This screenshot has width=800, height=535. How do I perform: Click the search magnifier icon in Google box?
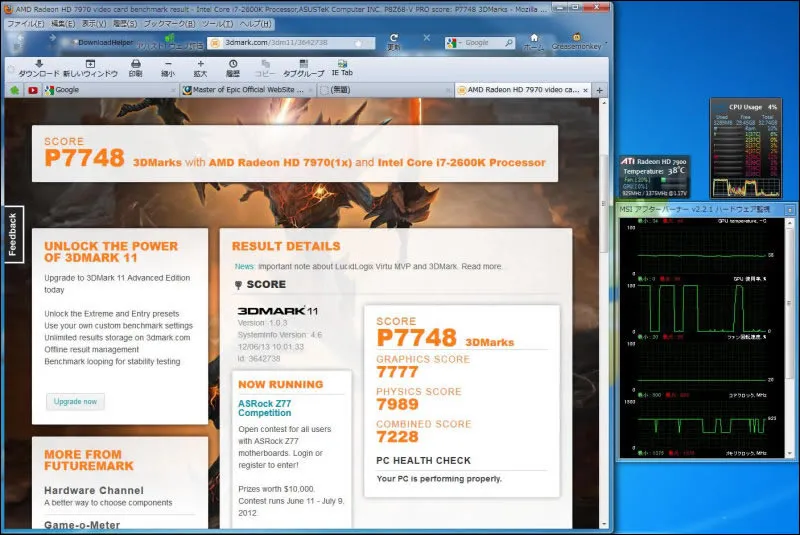[509, 43]
